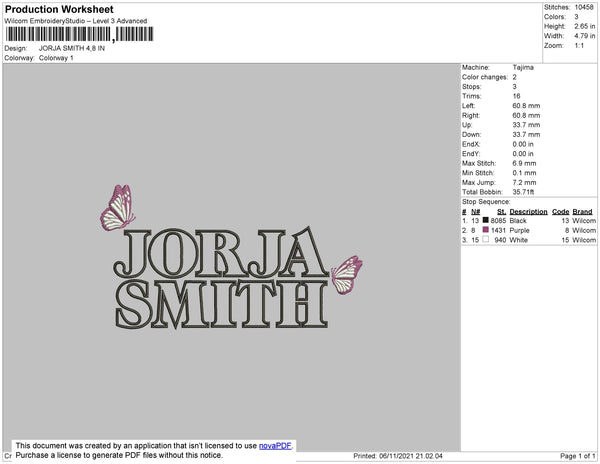Click the 'Trims:' label
Image resolution: width=600 pixels, height=464 pixels.
tap(472, 96)
